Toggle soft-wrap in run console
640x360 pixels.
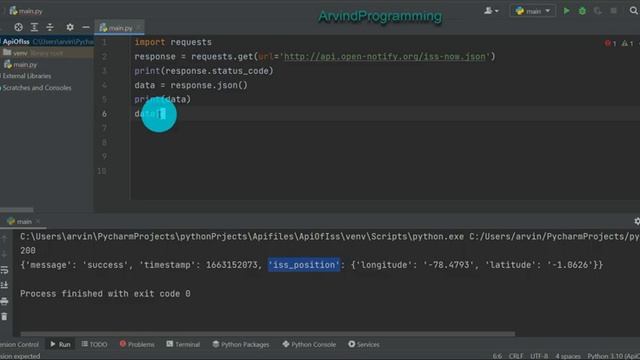click(x=4, y=270)
